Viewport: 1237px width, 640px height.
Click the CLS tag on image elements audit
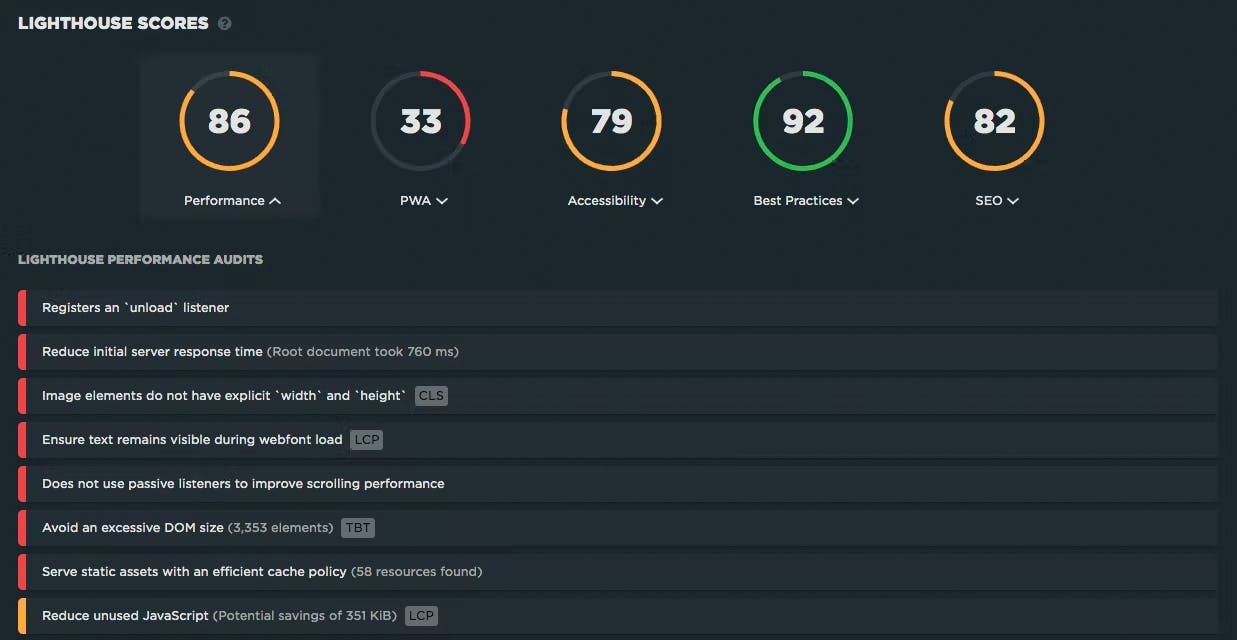(x=431, y=396)
